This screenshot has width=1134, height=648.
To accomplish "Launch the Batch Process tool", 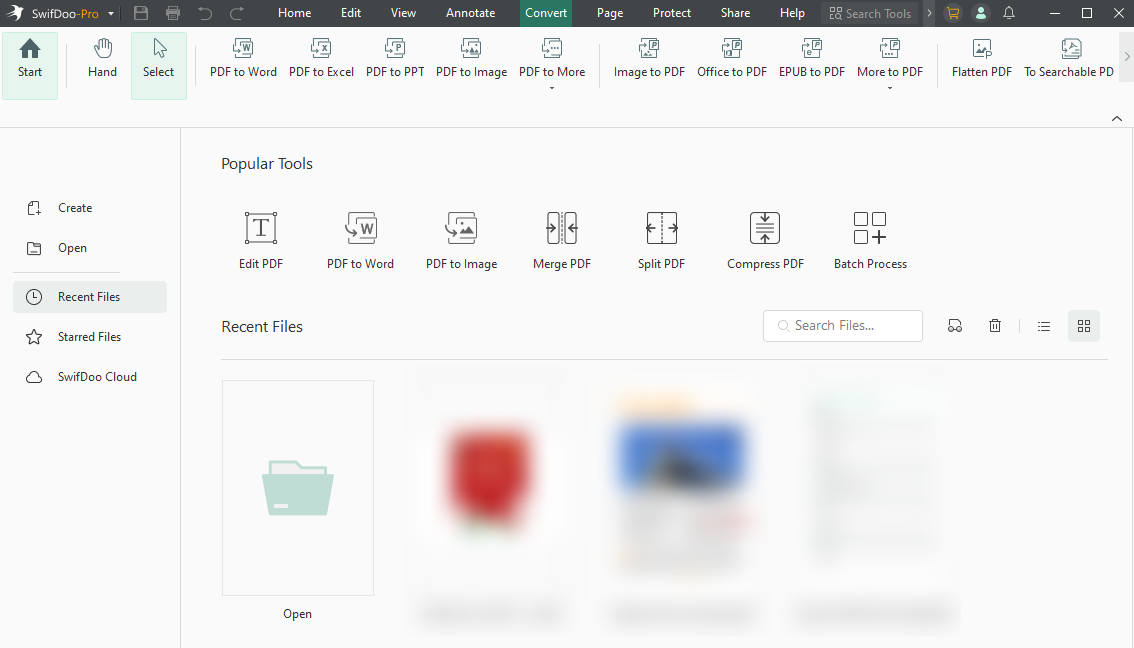I will click(x=869, y=237).
